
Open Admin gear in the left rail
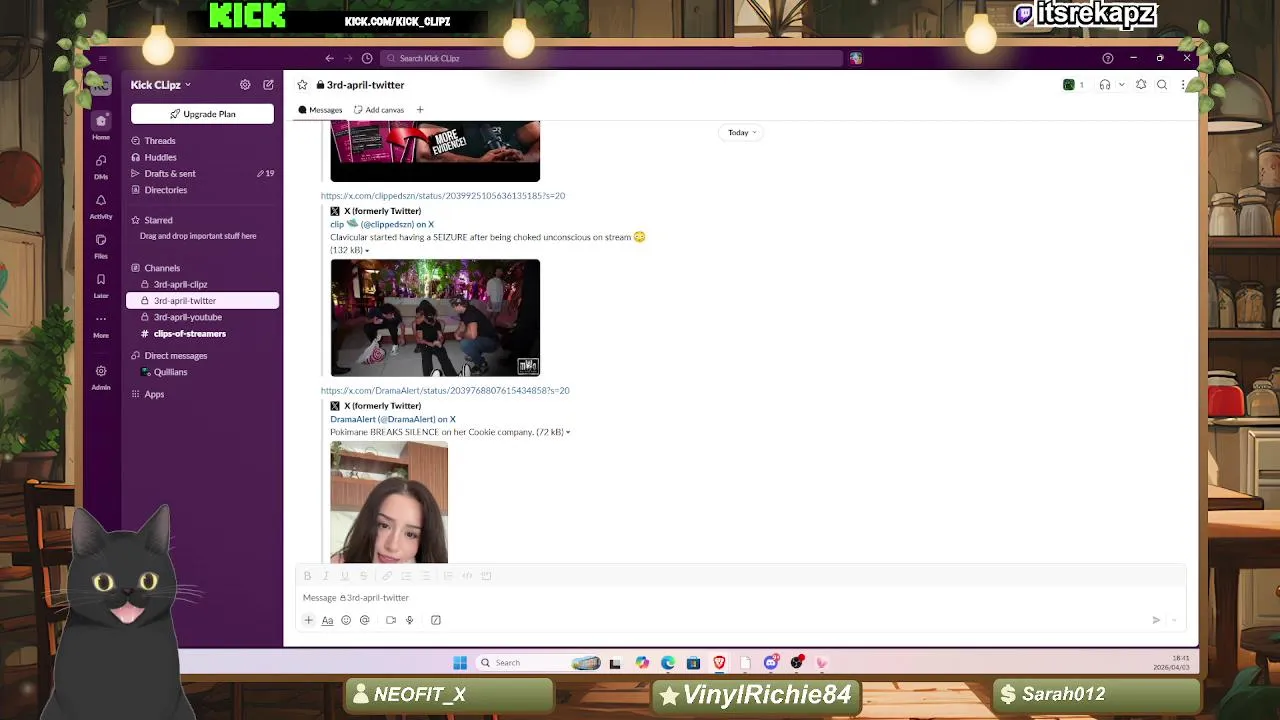(101, 376)
